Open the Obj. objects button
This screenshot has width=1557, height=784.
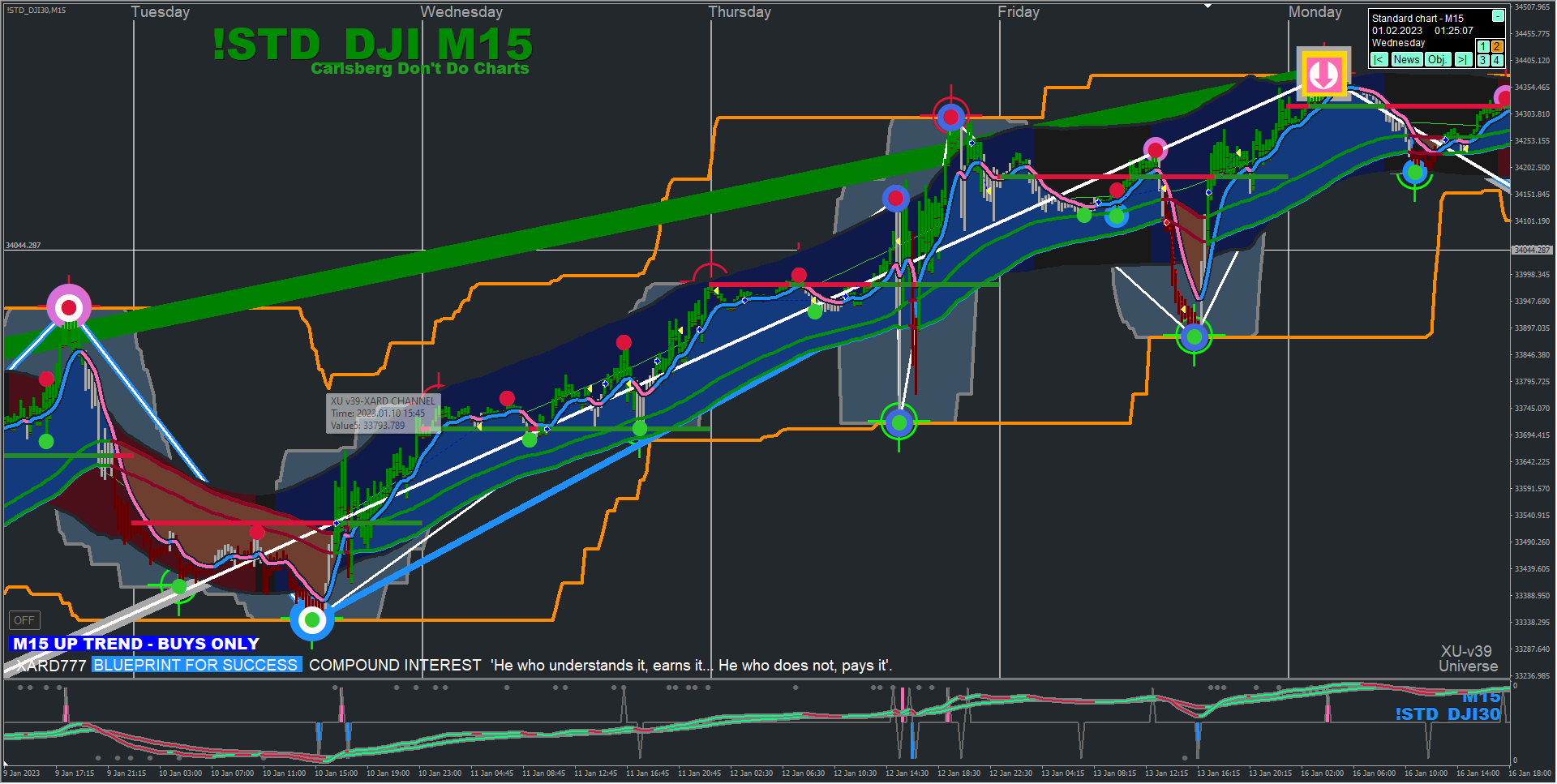pyautogui.click(x=1438, y=60)
